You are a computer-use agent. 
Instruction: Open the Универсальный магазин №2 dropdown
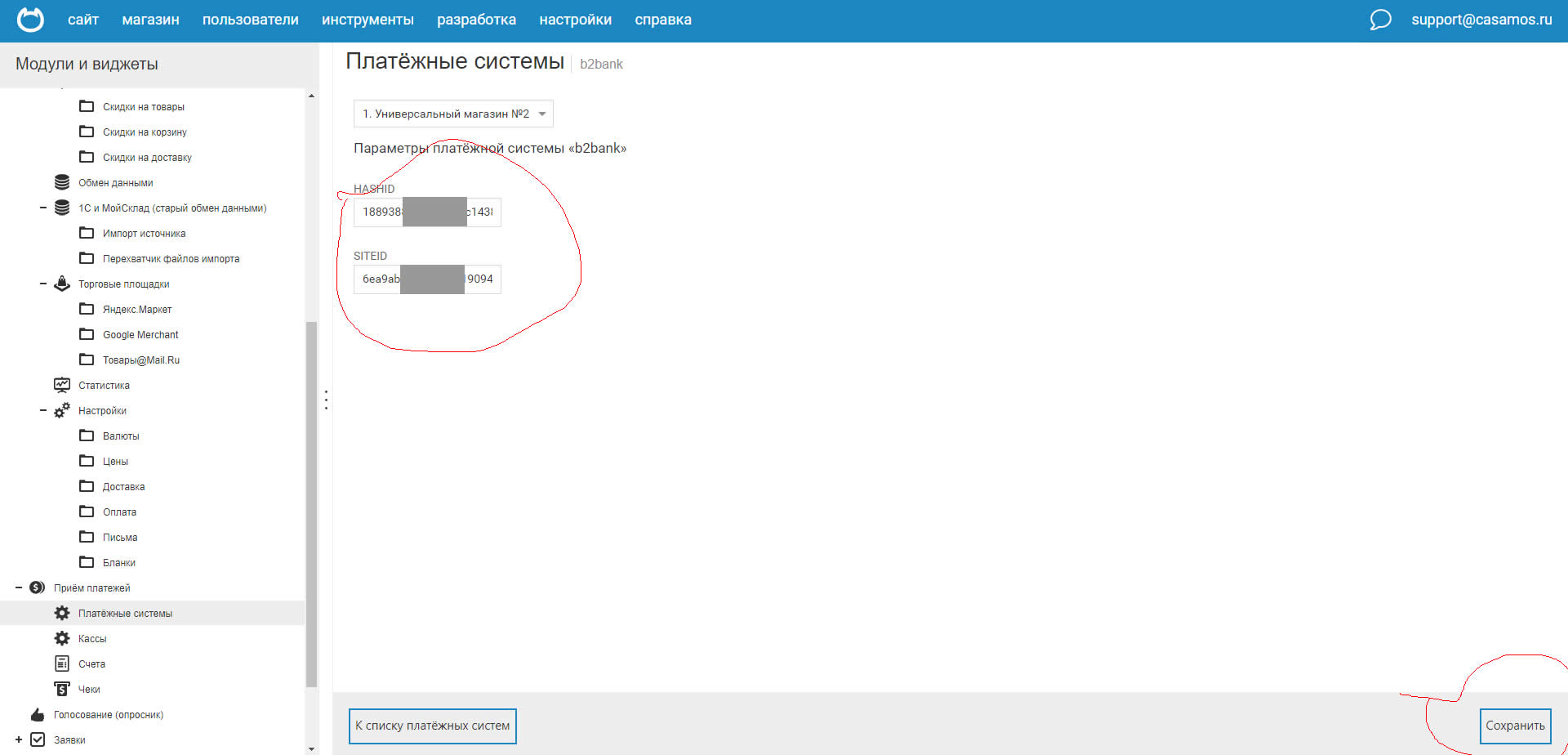coord(453,114)
